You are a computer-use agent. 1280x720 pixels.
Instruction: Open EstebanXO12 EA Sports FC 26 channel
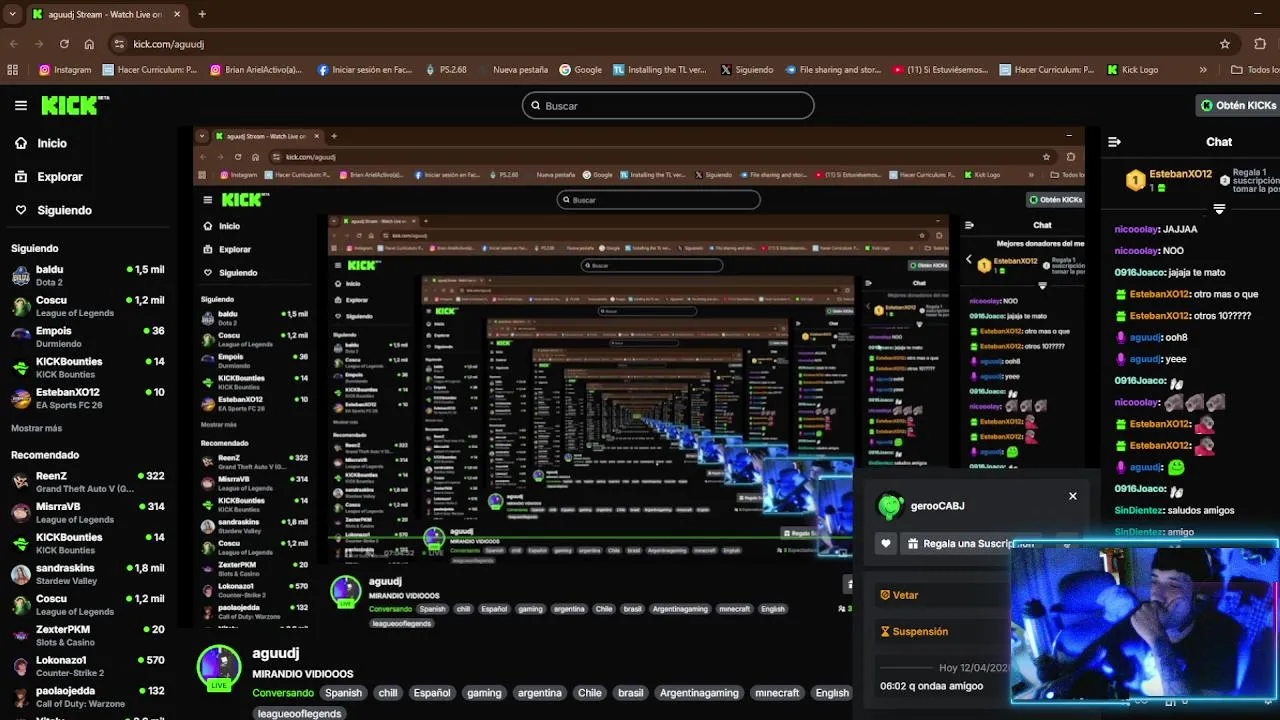(87, 398)
